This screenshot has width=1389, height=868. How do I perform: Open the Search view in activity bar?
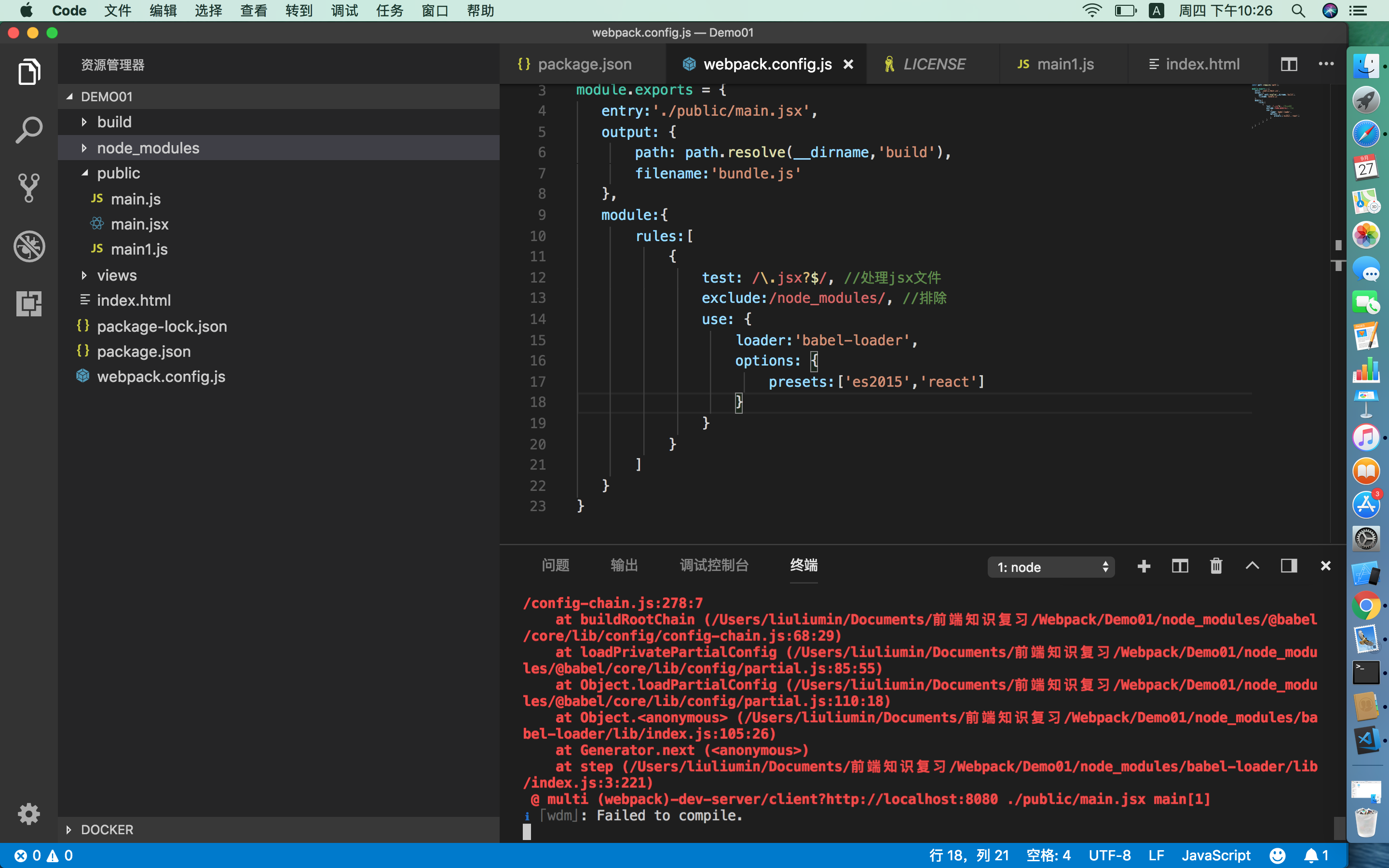[x=29, y=130]
